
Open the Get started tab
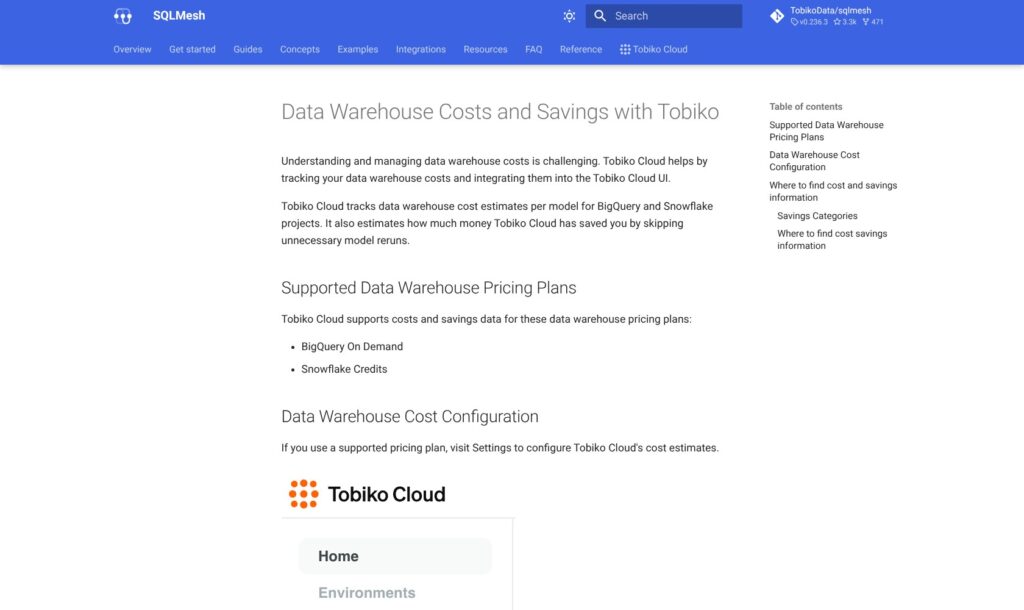point(192,50)
